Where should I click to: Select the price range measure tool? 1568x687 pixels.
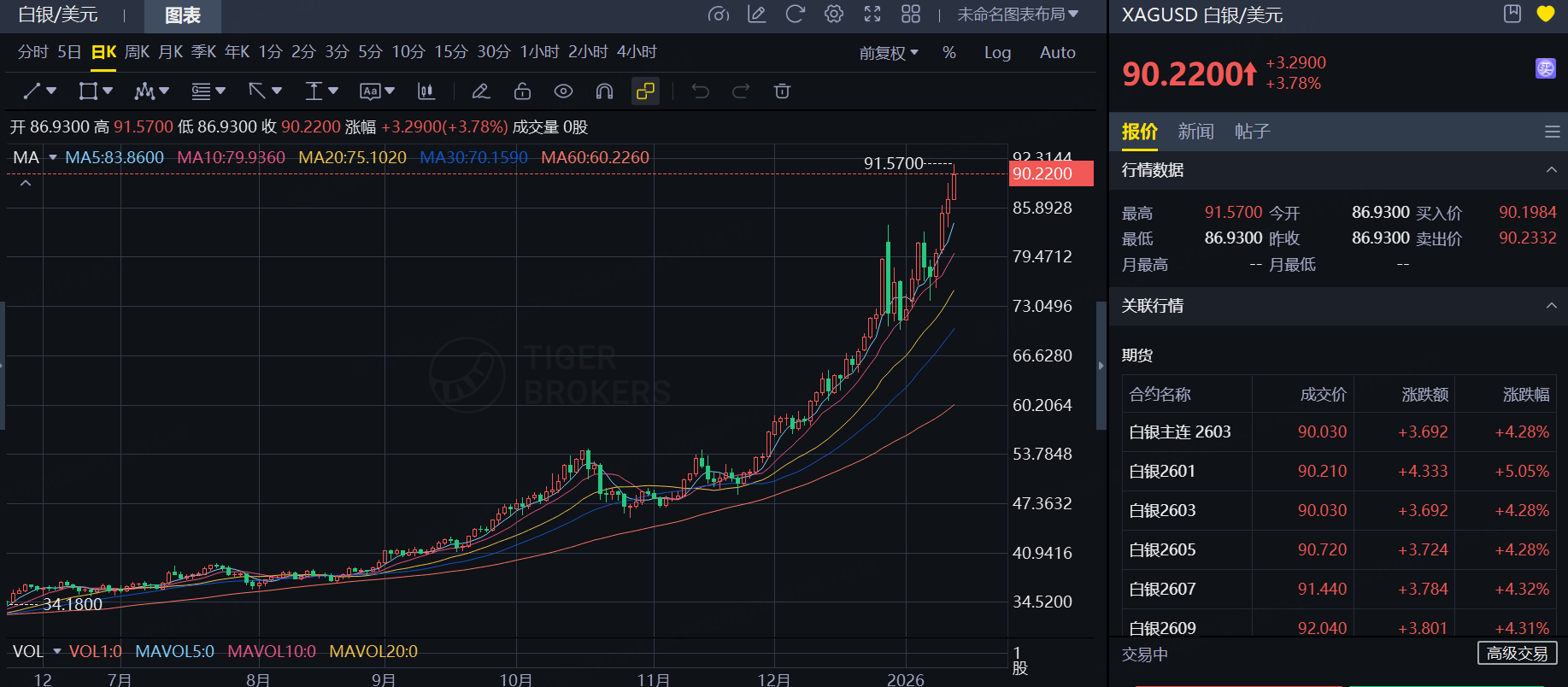314,91
